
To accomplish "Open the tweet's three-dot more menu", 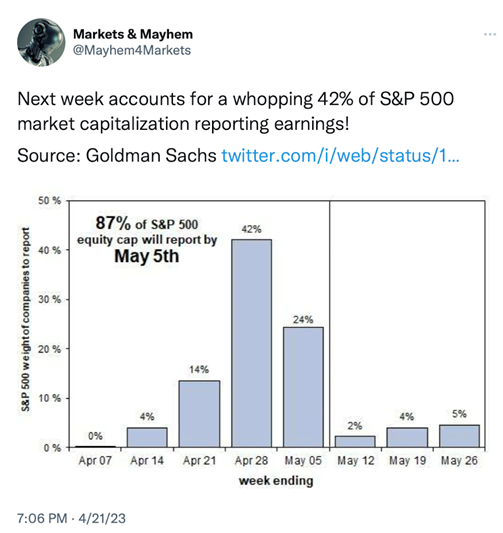I will point(490,34).
